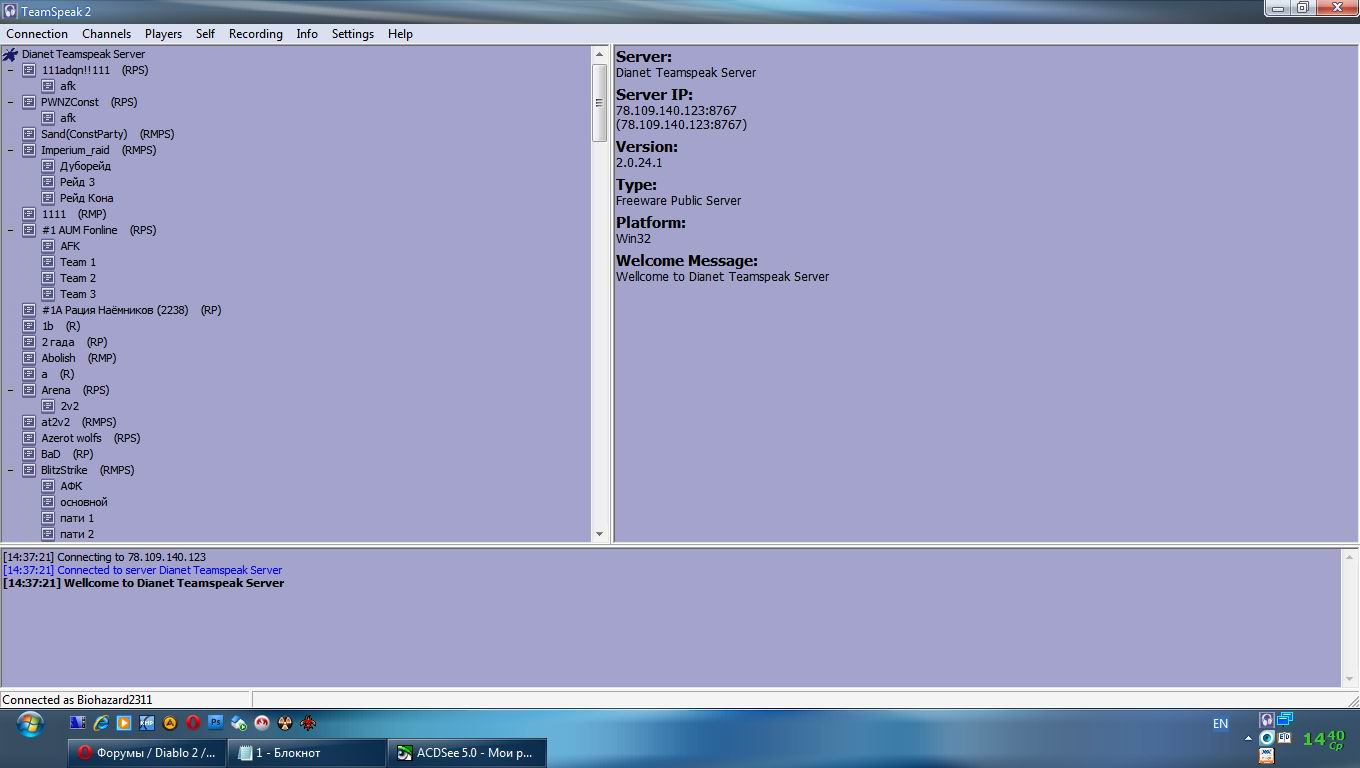Open the Settings menu
Viewport: 1360px width, 768px height.
pos(352,34)
